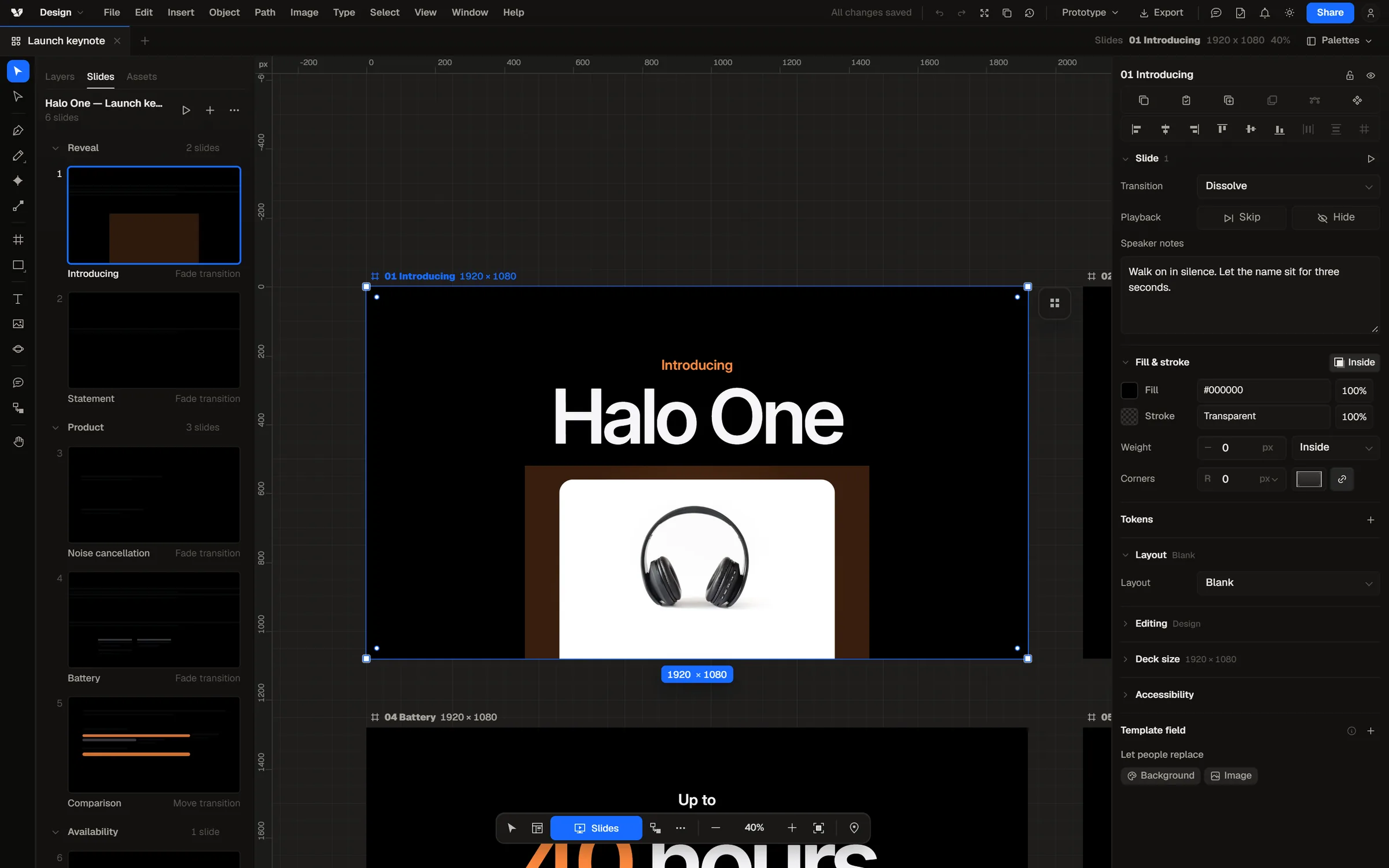1389x868 pixels.
Task: Open version history clock icon
Action: pyautogui.click(x=1030, y=13)
